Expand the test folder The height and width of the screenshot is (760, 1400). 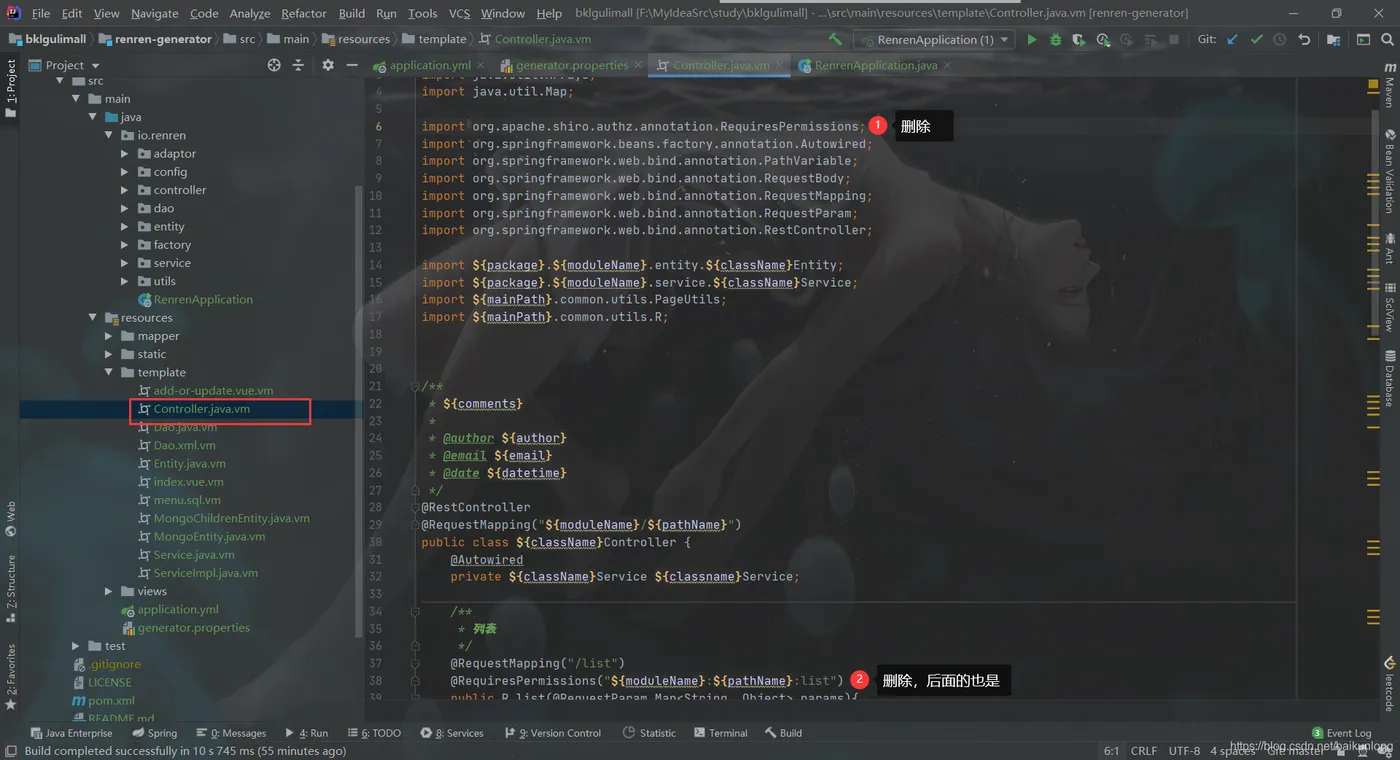pos(77,646)
